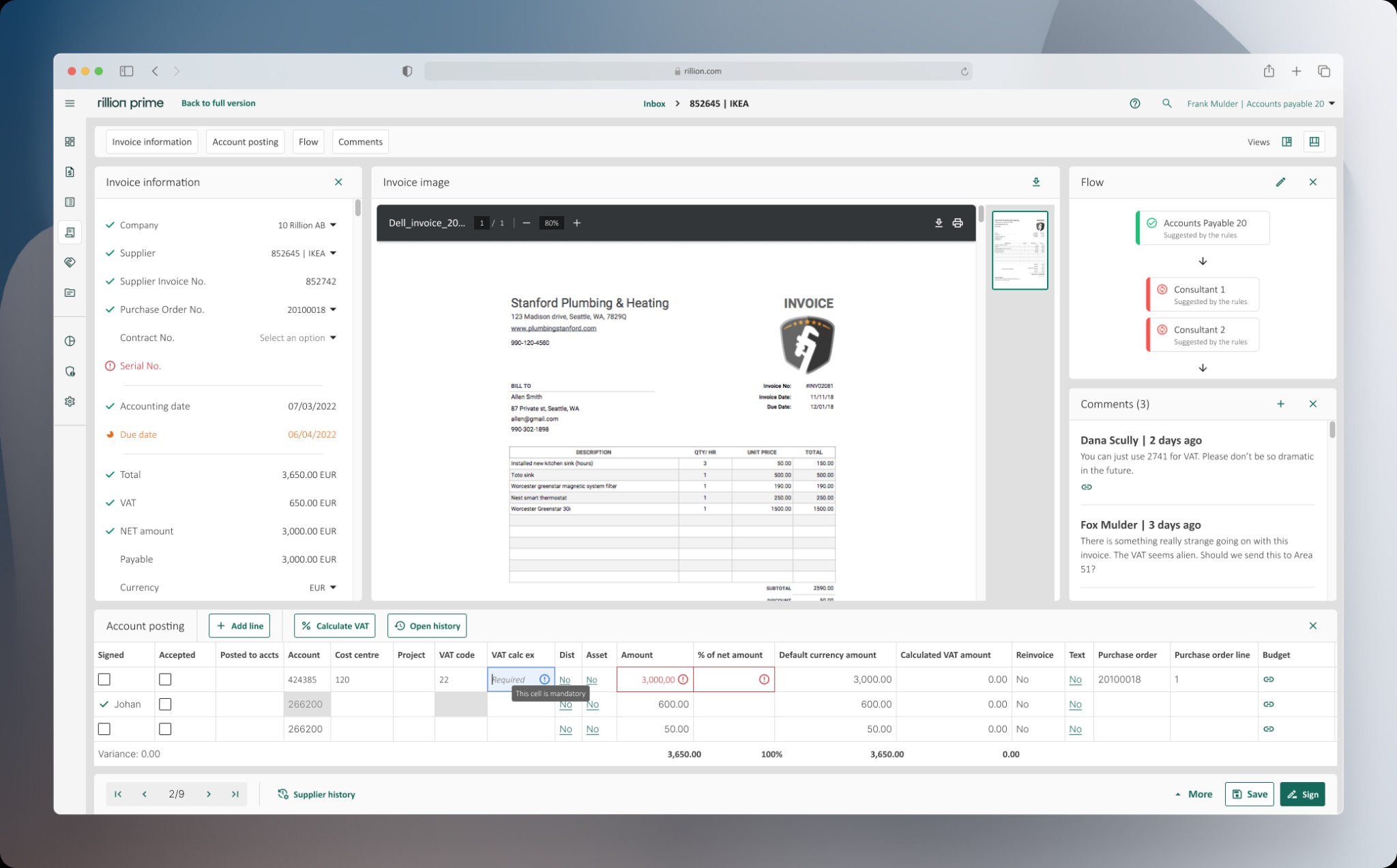
Task: Open the Contract No. Select an option dropdown
Action: coord(298,338)
